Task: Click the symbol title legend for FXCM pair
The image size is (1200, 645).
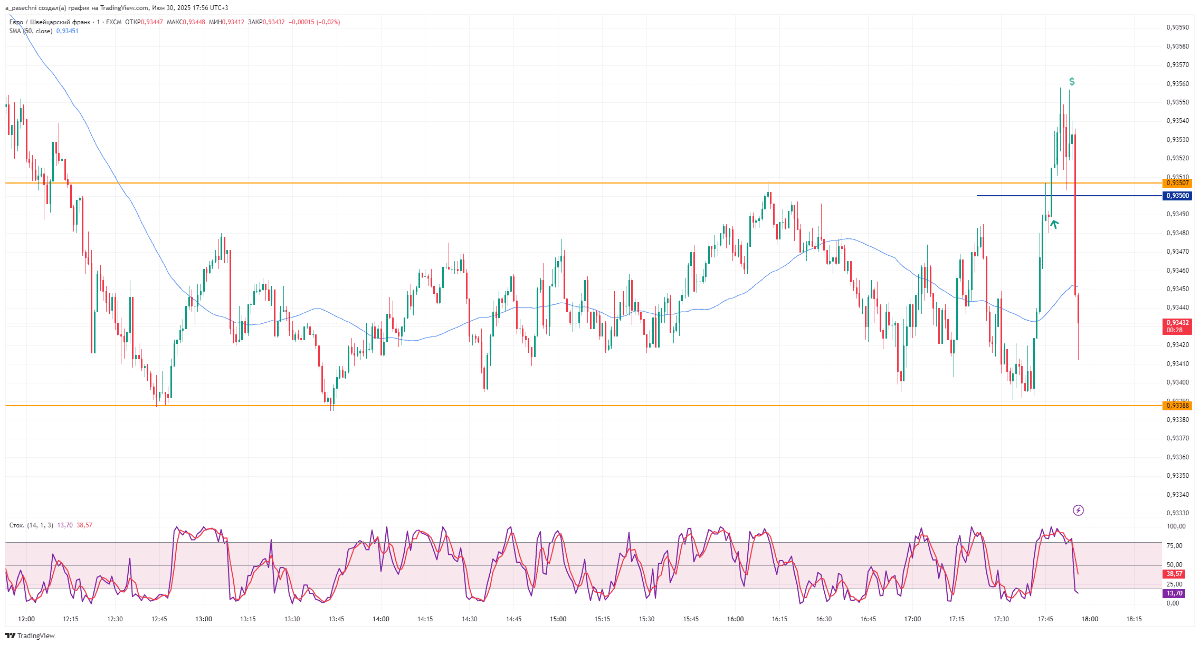Action: pos(60,21)
